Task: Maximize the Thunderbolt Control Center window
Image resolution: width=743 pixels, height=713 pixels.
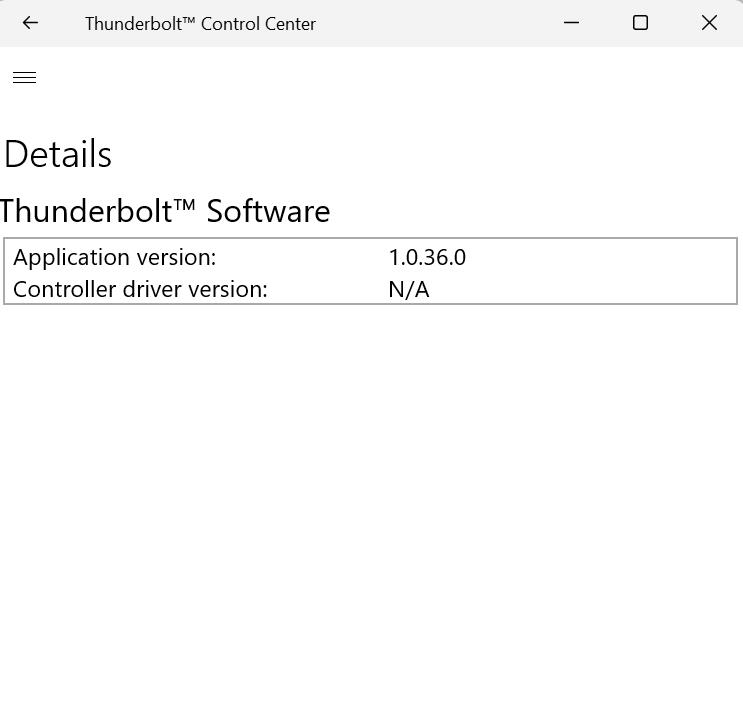Action: pyautogui.click(x=640, y=22)
